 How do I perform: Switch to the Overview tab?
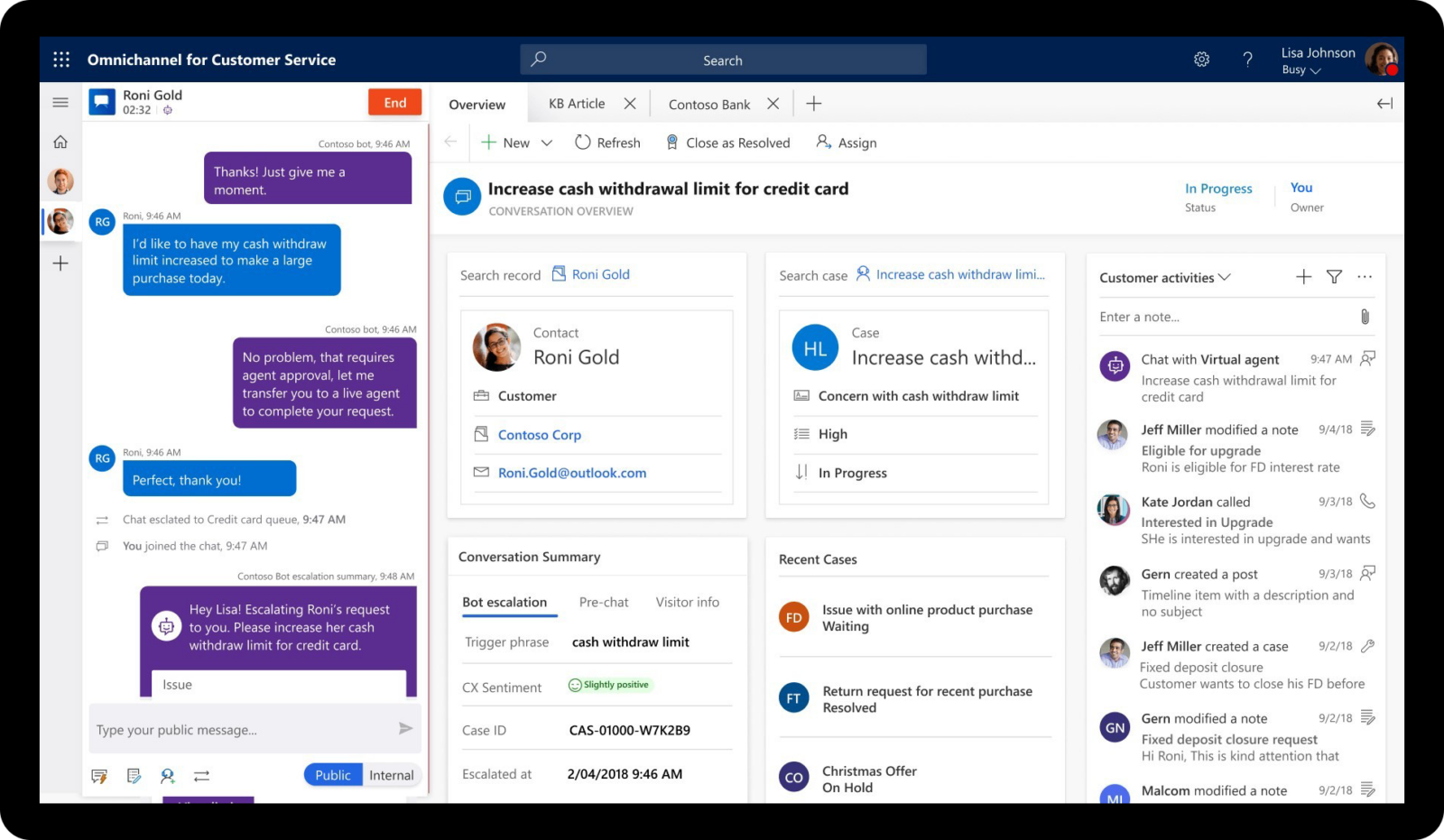pyautogui.click(x=477, y=105)
